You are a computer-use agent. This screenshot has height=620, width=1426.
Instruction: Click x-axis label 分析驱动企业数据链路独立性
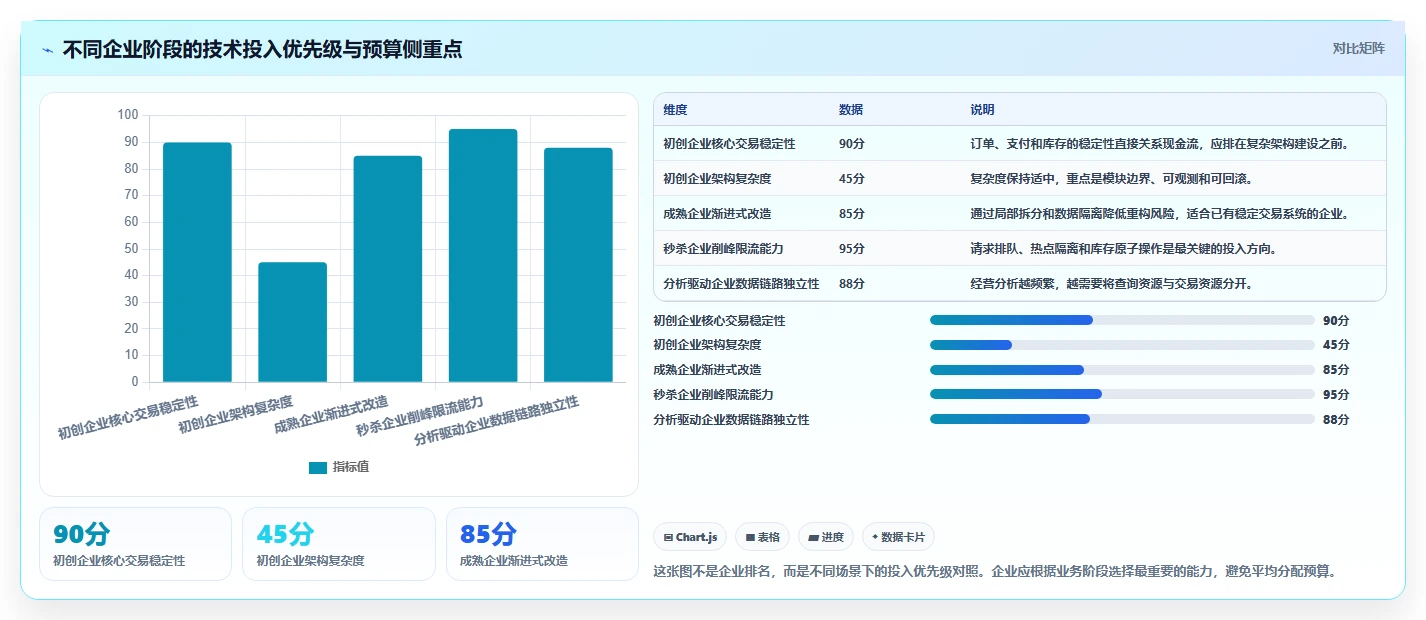[497, 421]
